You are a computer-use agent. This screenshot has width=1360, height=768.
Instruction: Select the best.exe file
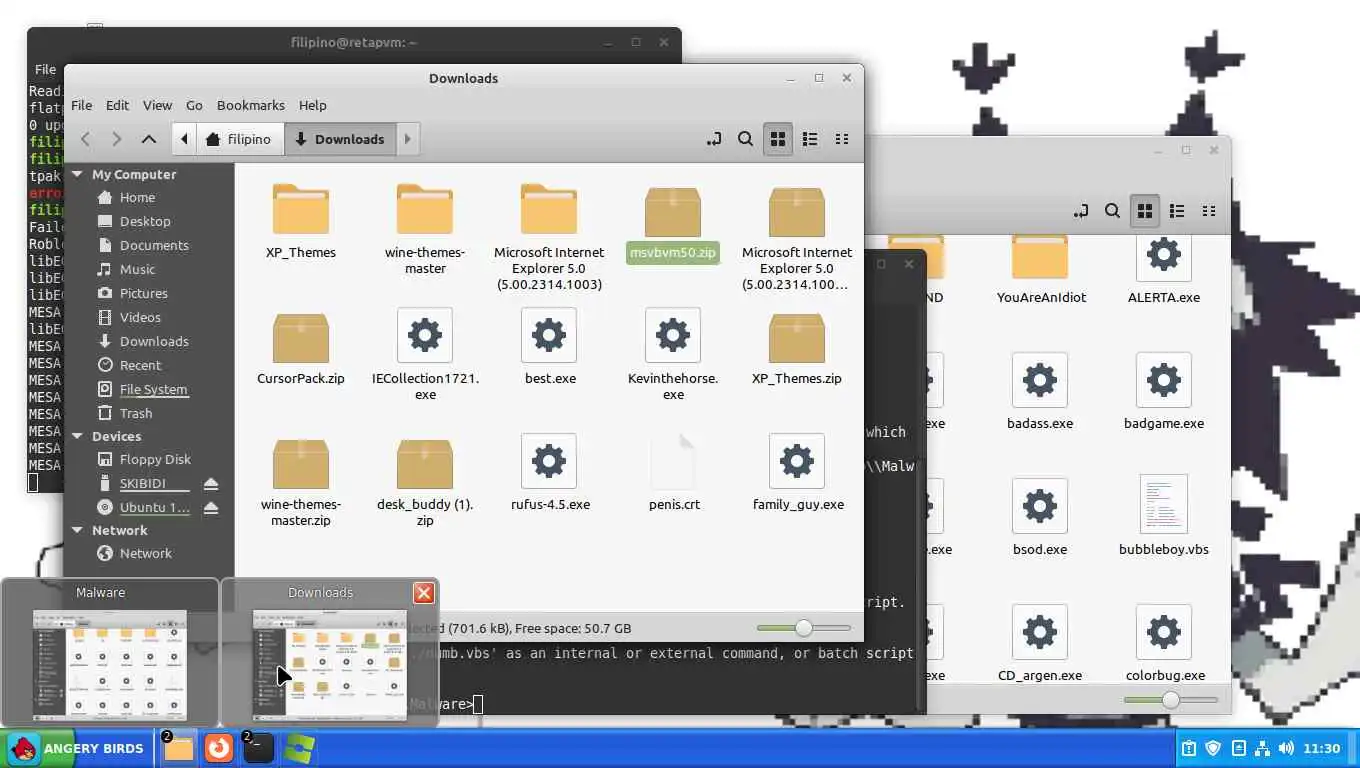tap(549, 347)
